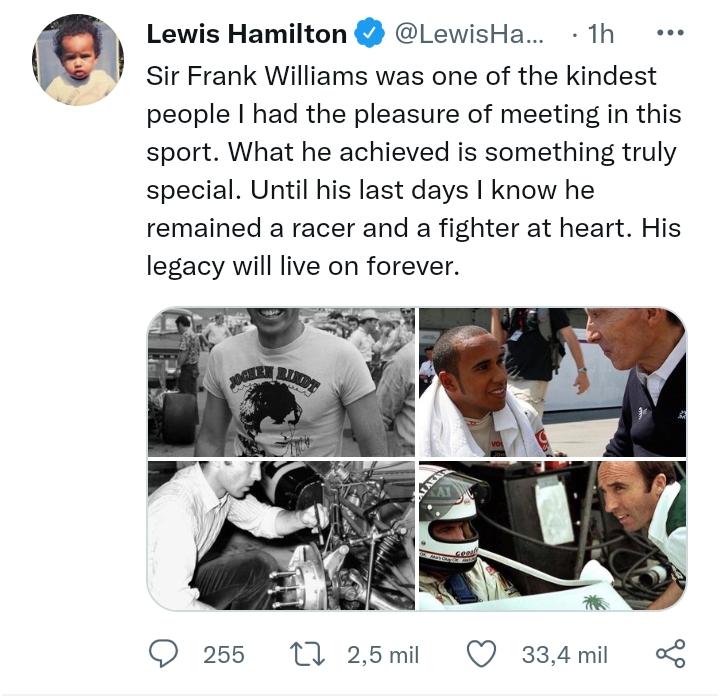Viewport: 720px width, 699px height.
Task: Open the photo of Hamilton with towel
Action: click(x=552, y=382)
